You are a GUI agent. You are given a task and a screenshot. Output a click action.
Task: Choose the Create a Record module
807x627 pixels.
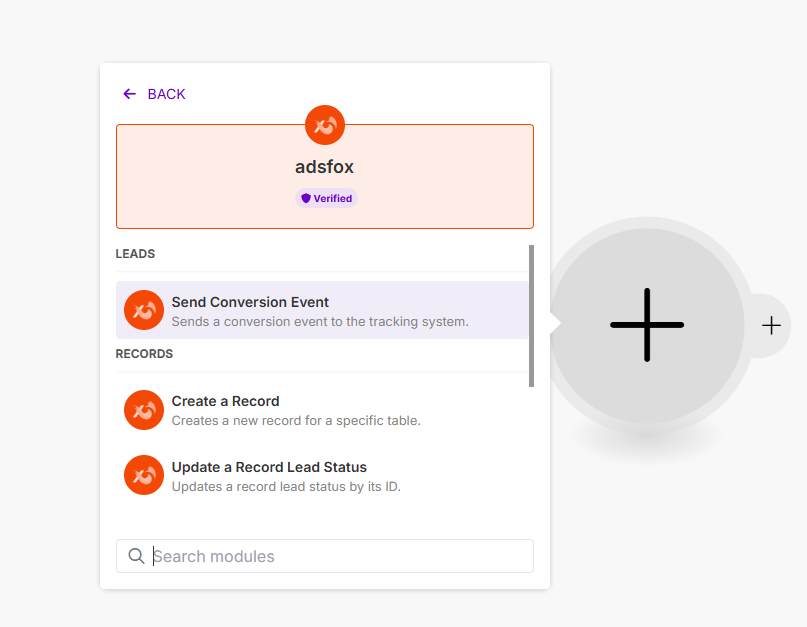click(x=226, y=401)
